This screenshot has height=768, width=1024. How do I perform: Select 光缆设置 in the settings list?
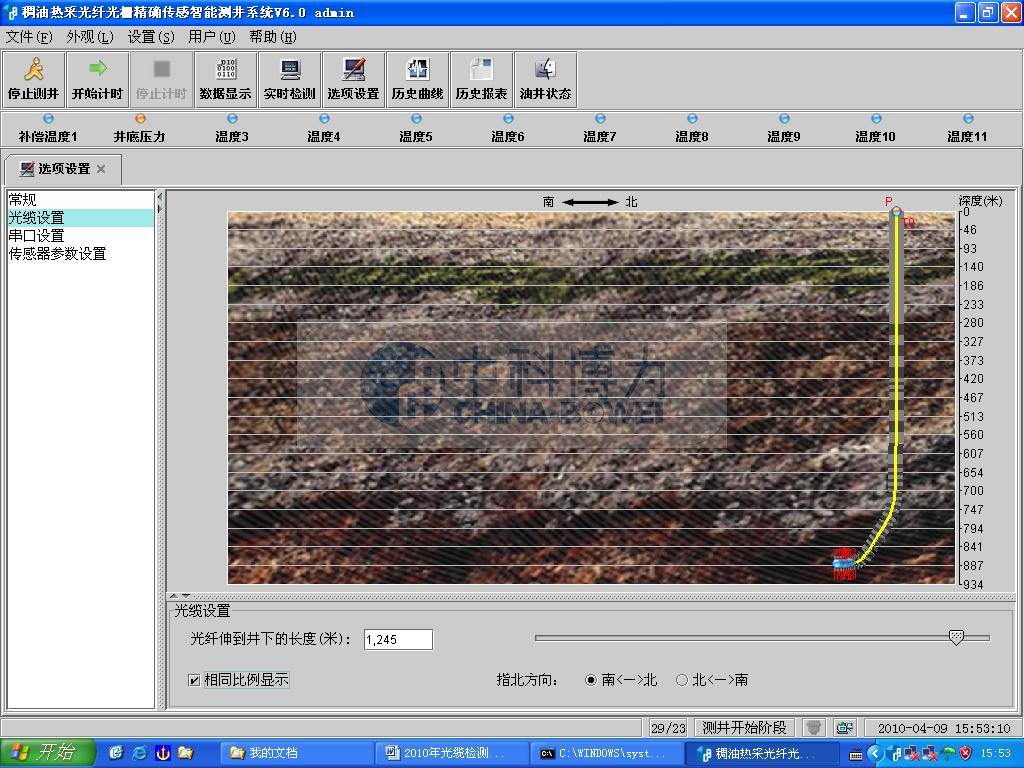pyautogui.click(x=81, y=217)
